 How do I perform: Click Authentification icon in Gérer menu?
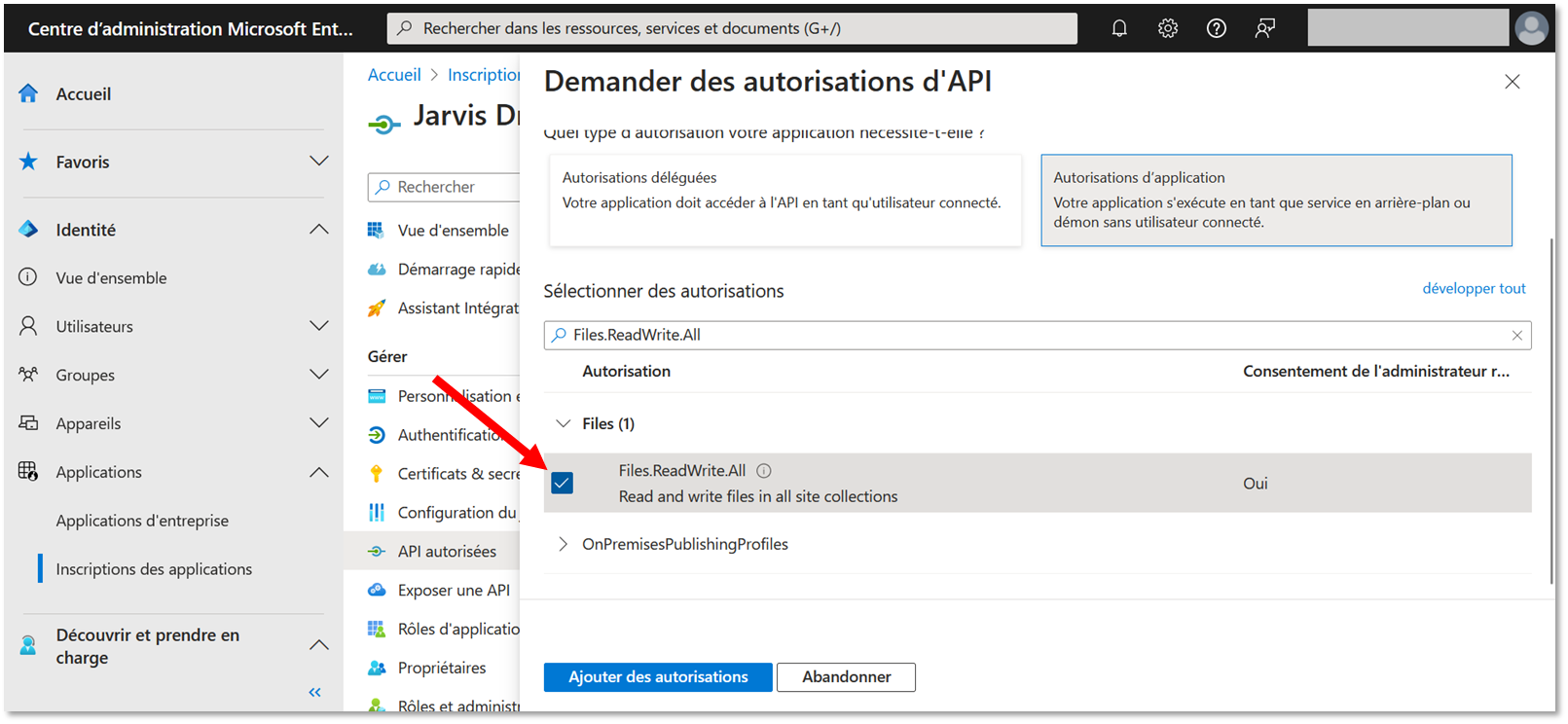(377, 435)
